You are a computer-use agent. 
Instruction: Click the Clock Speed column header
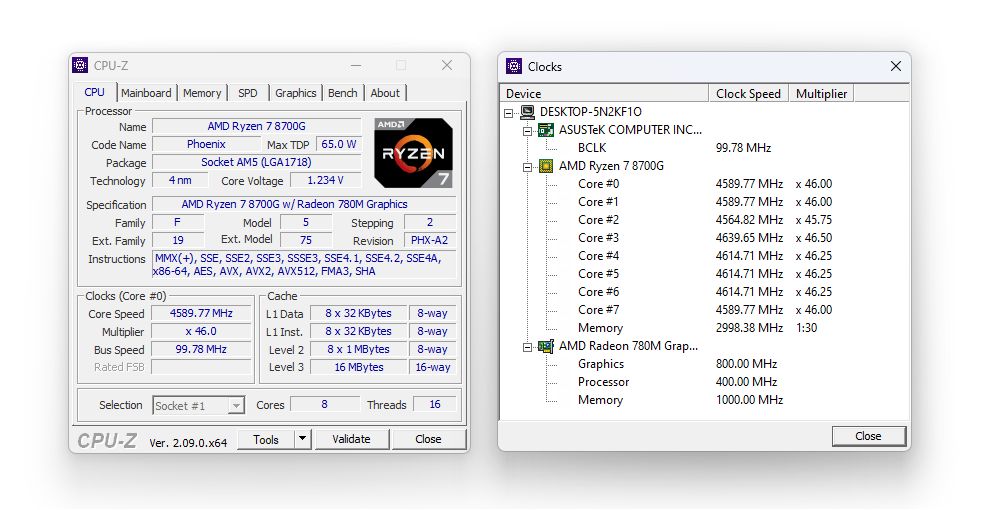(749, 94)
